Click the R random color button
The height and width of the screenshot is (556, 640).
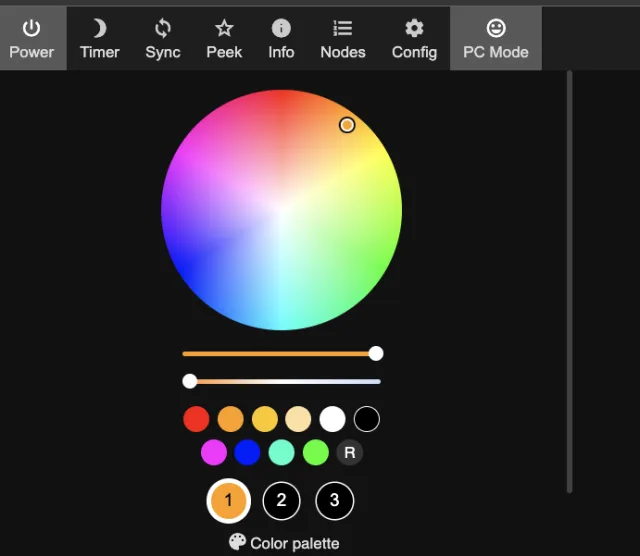pyautogui.click(x=350, y=452)
